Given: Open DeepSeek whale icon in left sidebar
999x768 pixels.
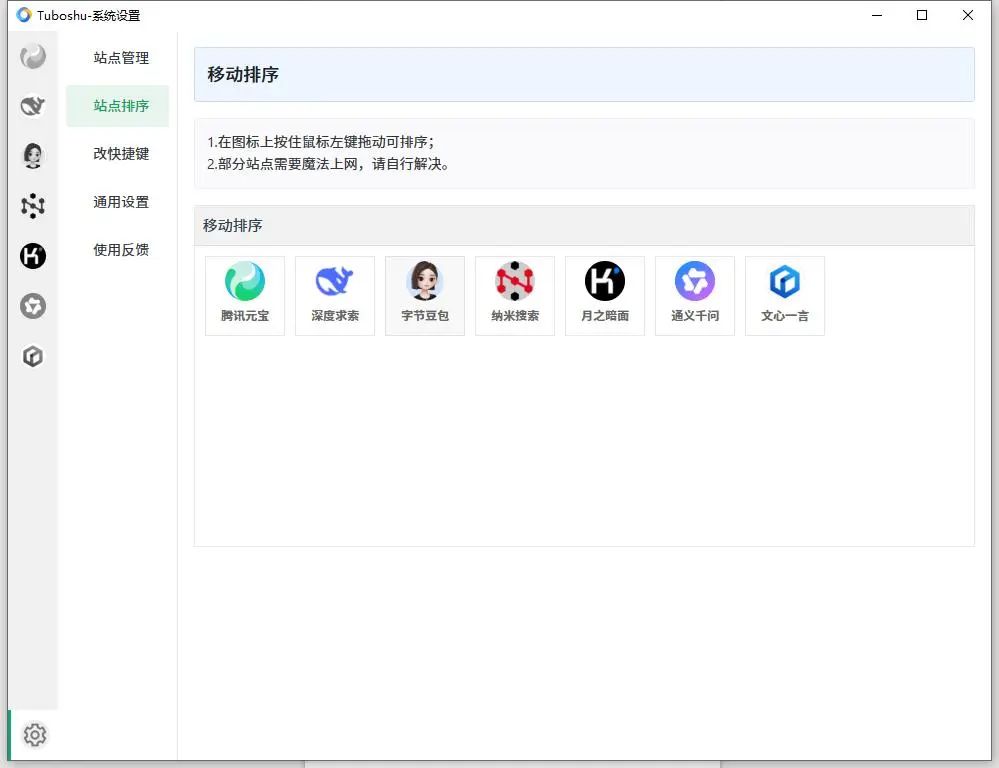Looking at the screenshot, I should (x=32, y=106).
